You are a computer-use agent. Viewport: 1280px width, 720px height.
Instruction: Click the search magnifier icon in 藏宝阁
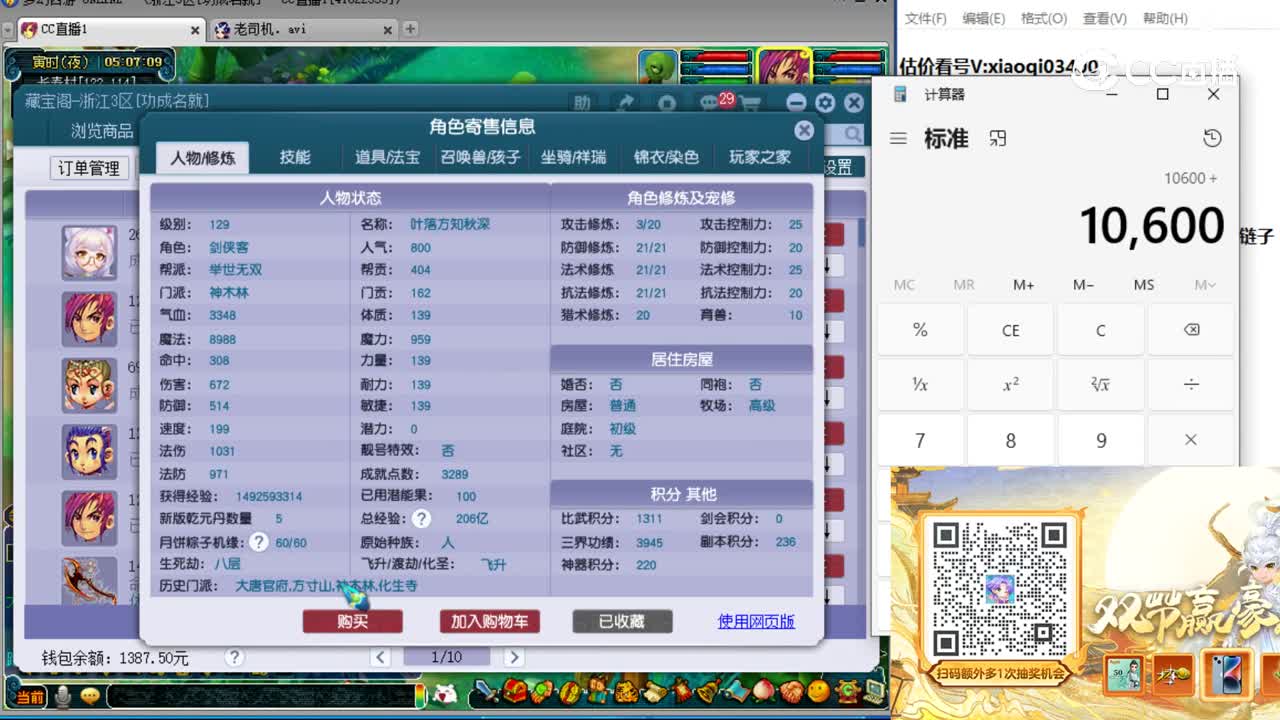click(852, 134)
